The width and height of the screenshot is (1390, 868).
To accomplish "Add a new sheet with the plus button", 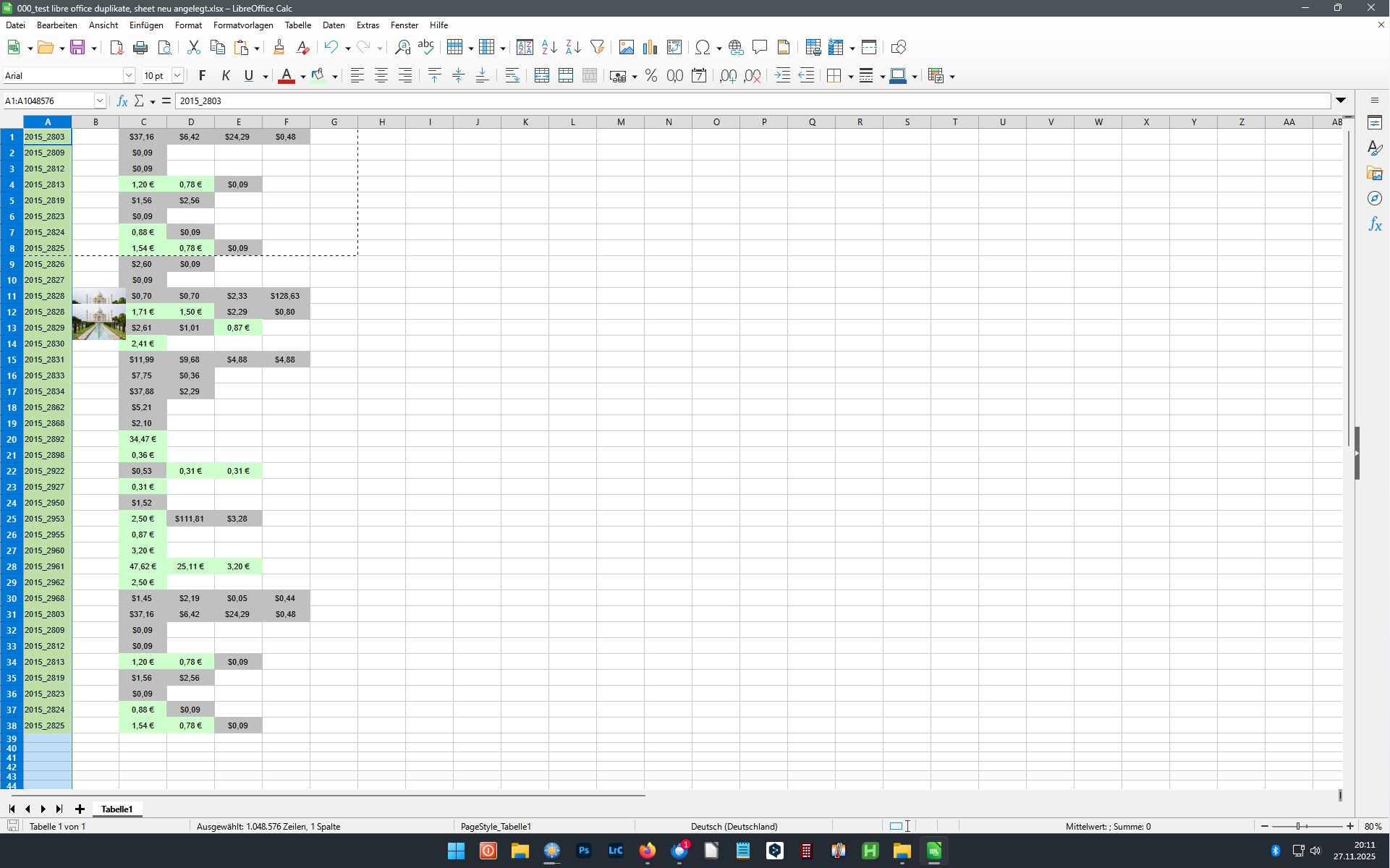I will [x=80, y=809].
